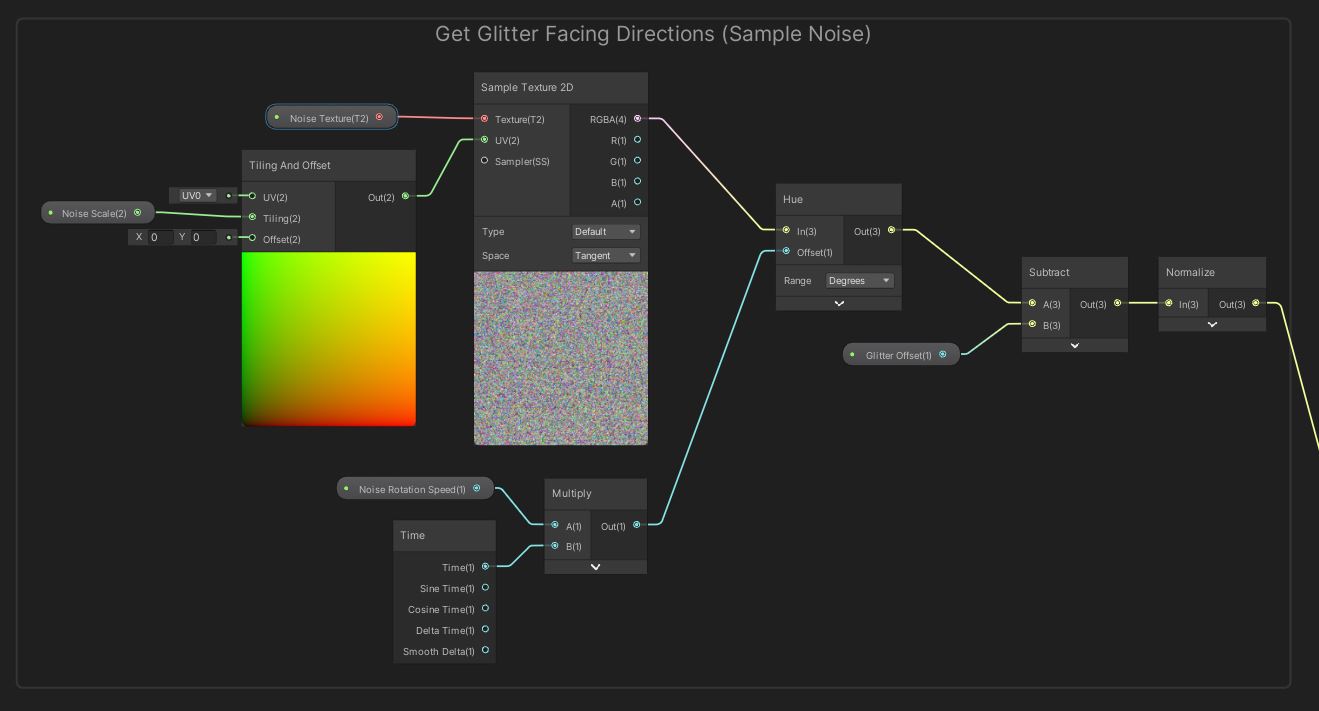Click the noise texture preview on Sample Texture 2D

coord(560,357)
